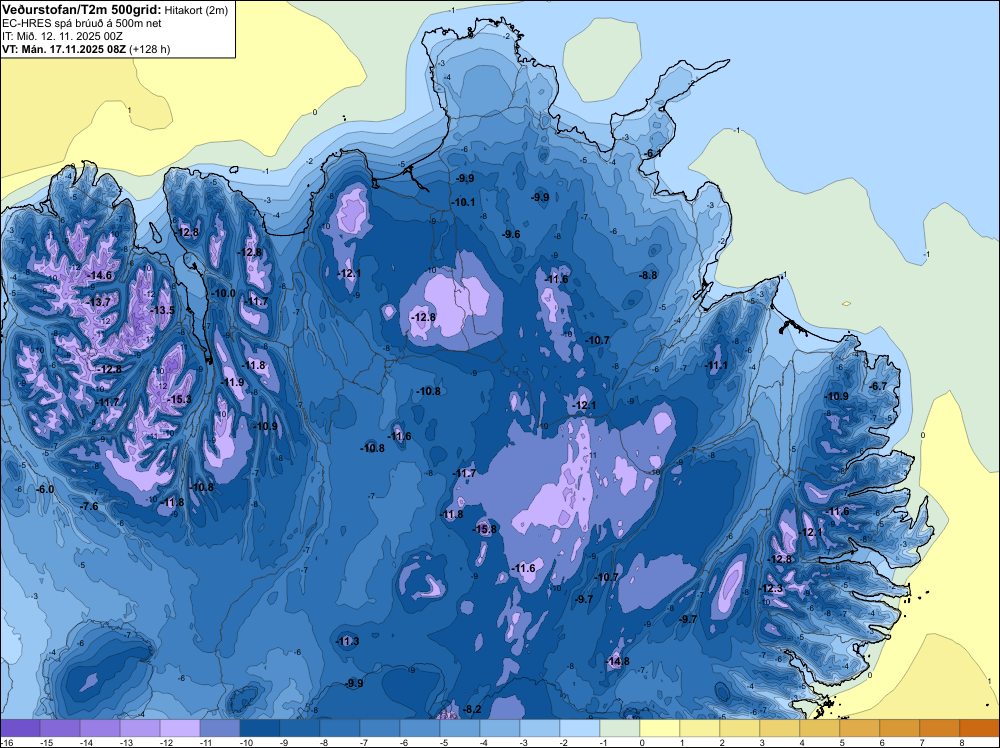This screenshot has height=748, width=1000.
Task: Click the init time 'IT: Mið. 12. 11. 2025 00Z'
Action: click(62, 36)
